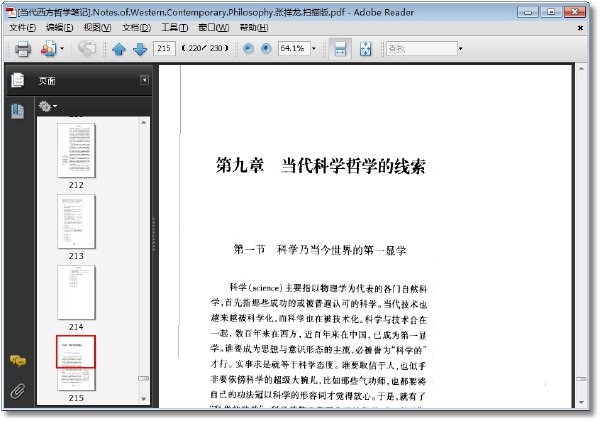This screenshot has width=600, height=421.
Task: Select page thumbnail 214
Action: (76, 293)
